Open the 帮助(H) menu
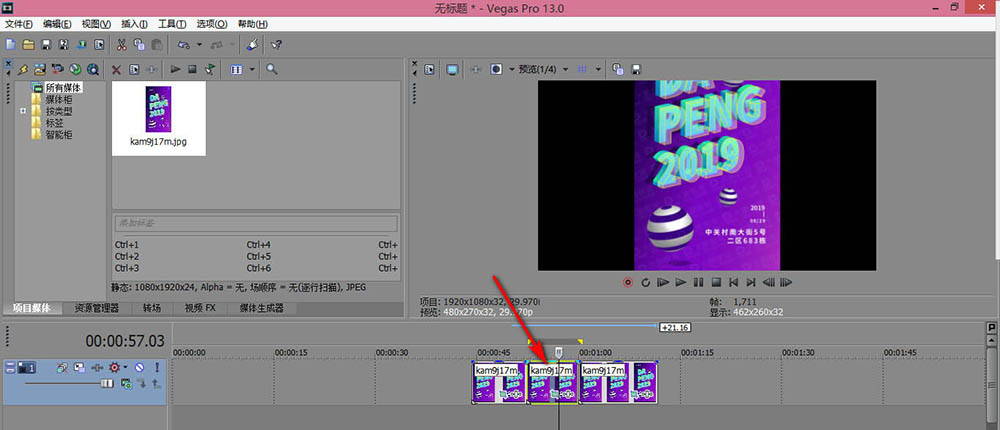1000x430 pixels. pos(253,24)
